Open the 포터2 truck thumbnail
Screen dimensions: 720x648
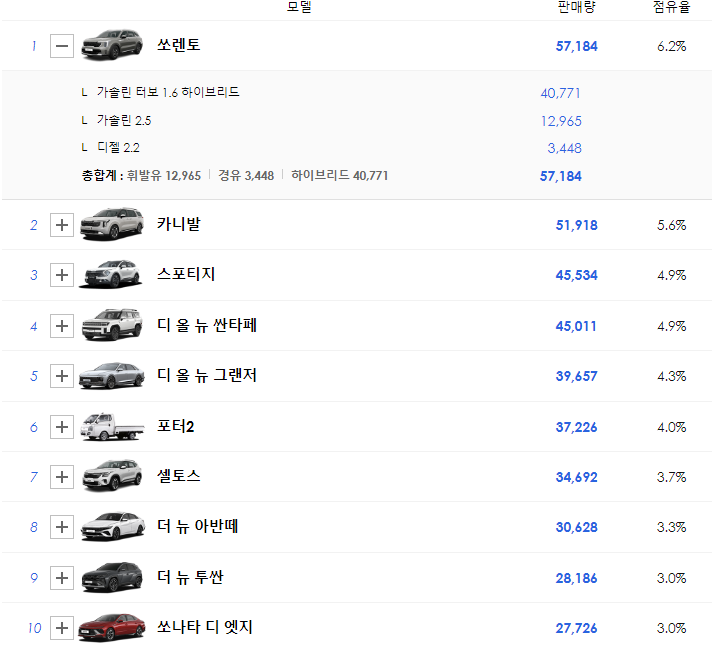pos(112,426)
